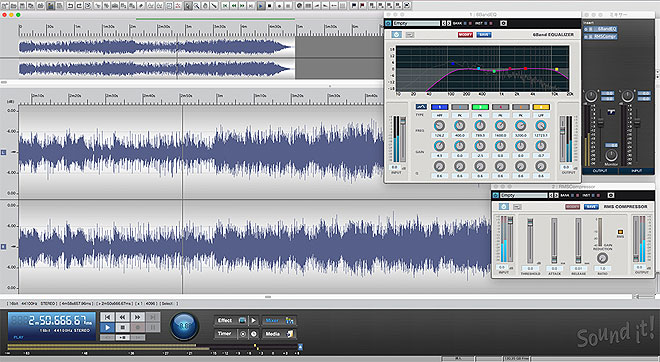Click the Stop button in the transport panel

coord(122,327)
